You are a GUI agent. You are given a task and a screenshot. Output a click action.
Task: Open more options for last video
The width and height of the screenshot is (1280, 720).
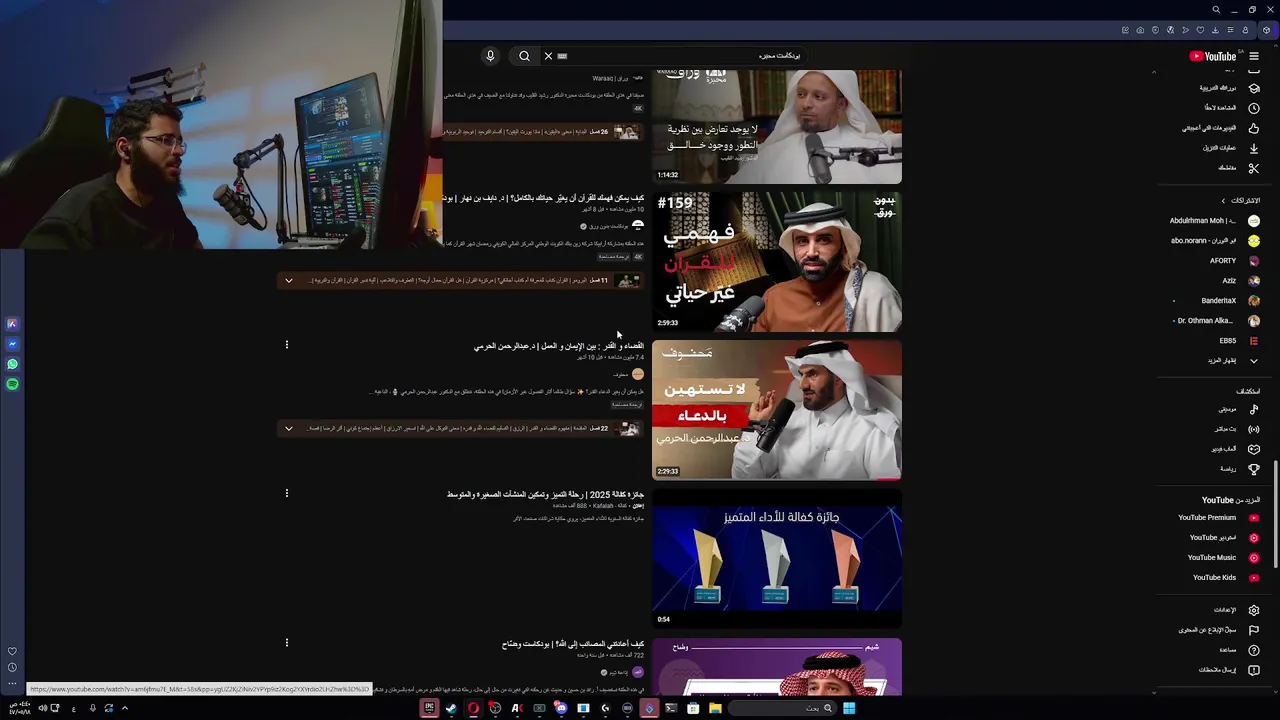point(286,642)
